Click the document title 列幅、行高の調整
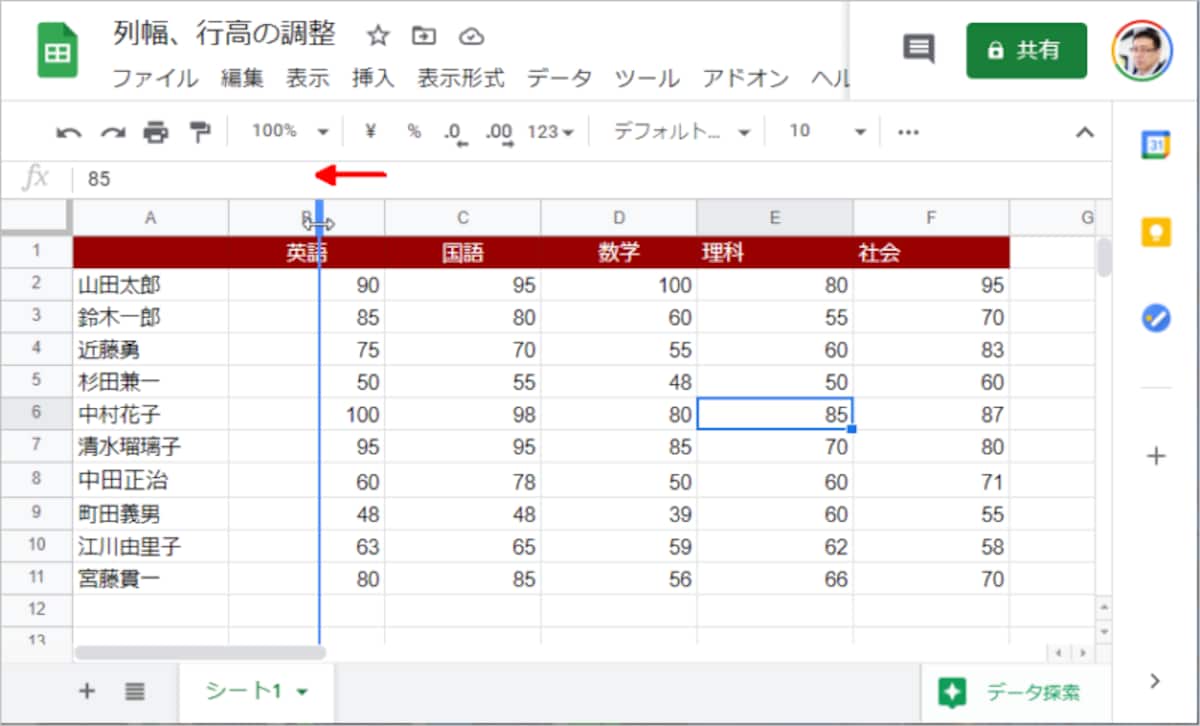 (224, 34)
